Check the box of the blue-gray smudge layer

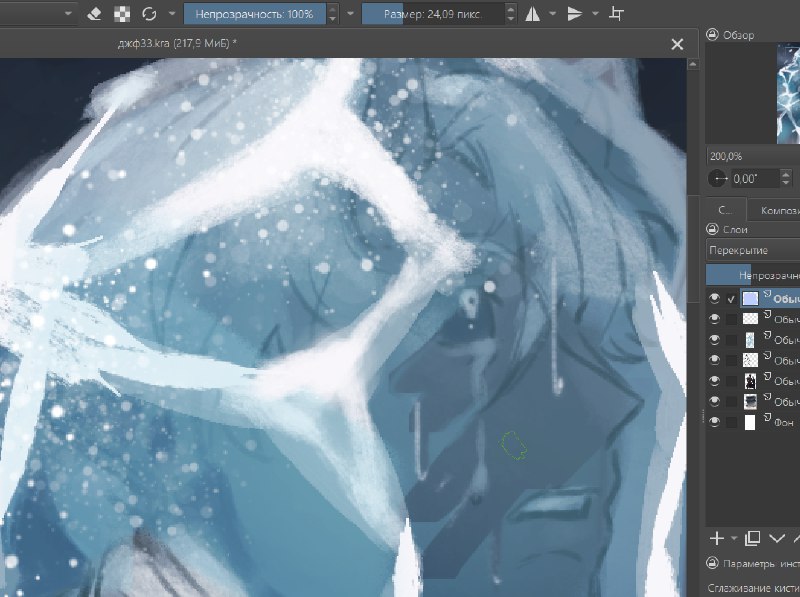click(x=731, y=402)
